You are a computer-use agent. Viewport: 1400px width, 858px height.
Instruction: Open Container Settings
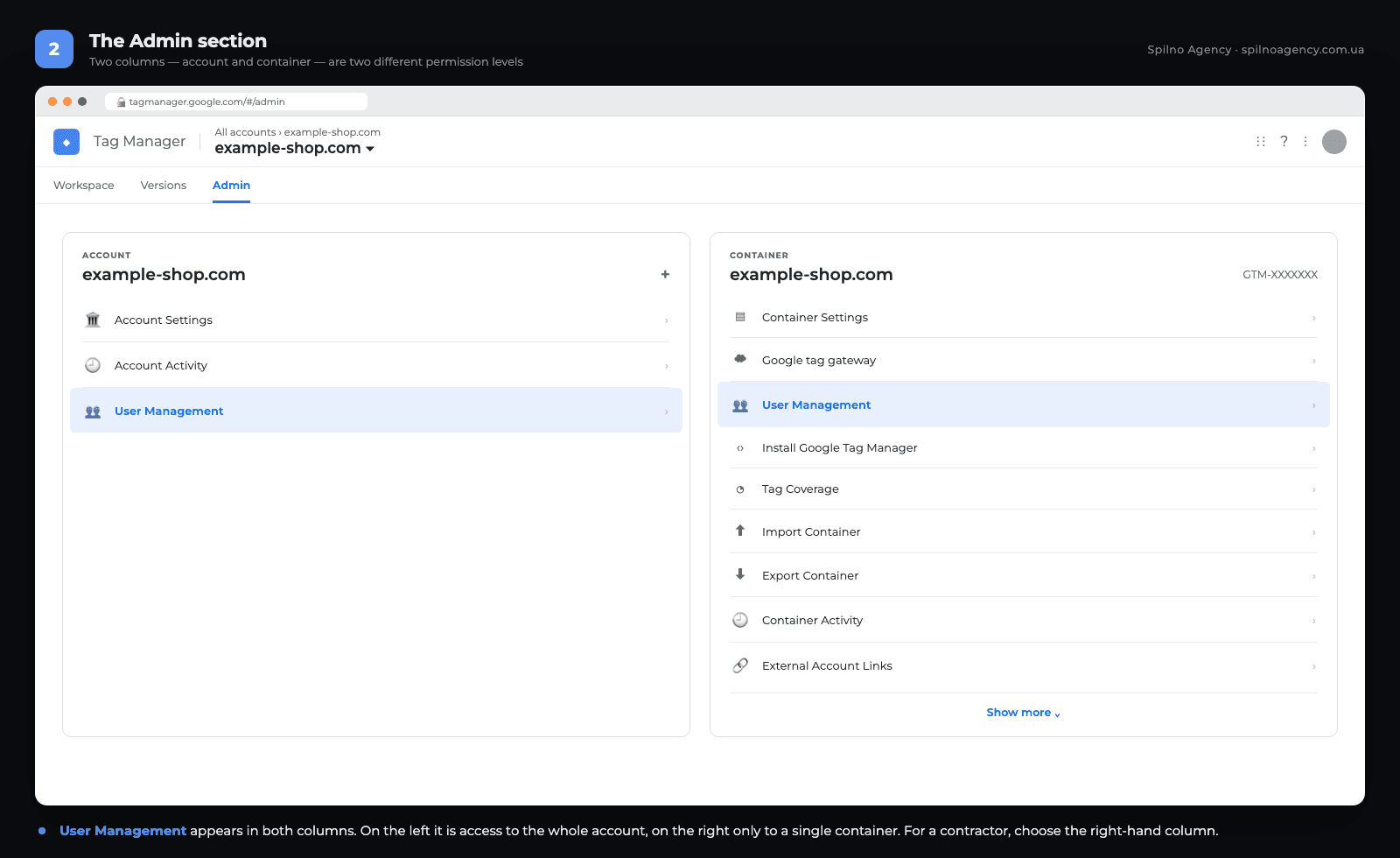click(x=1024, y=317)
